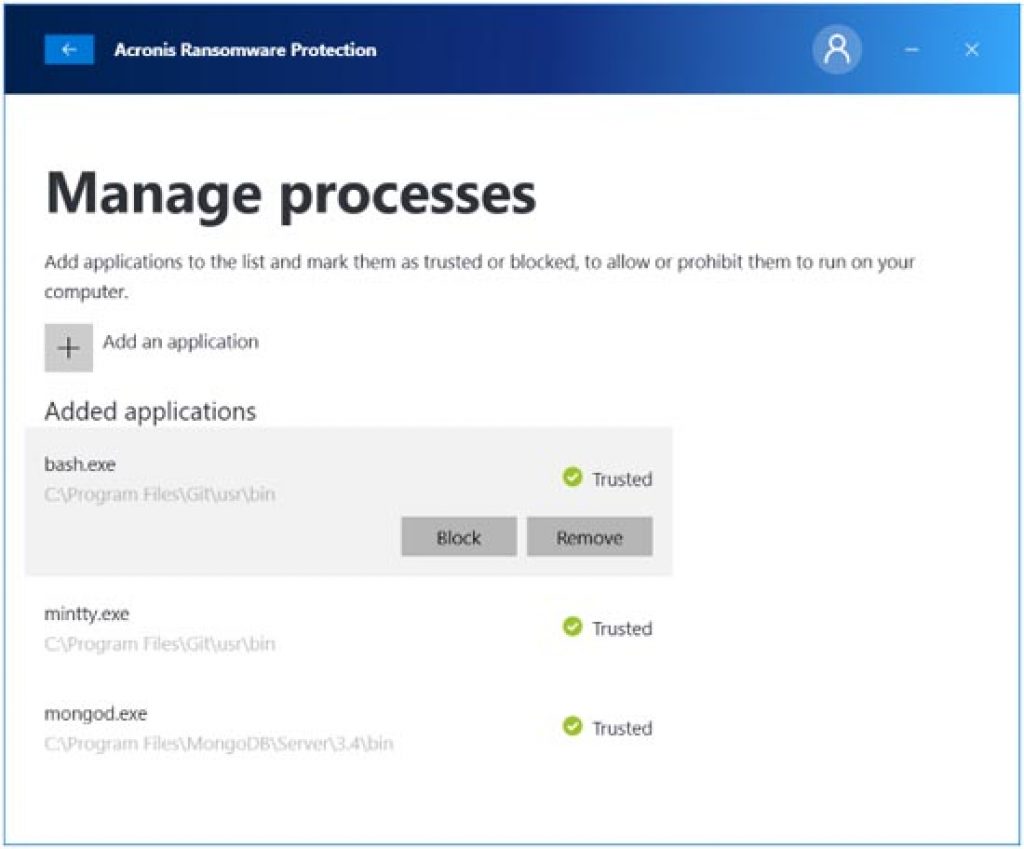Select the mintty.exe entry
Image resolution: width=1024 pixels, height=849 pixels.
88,613
